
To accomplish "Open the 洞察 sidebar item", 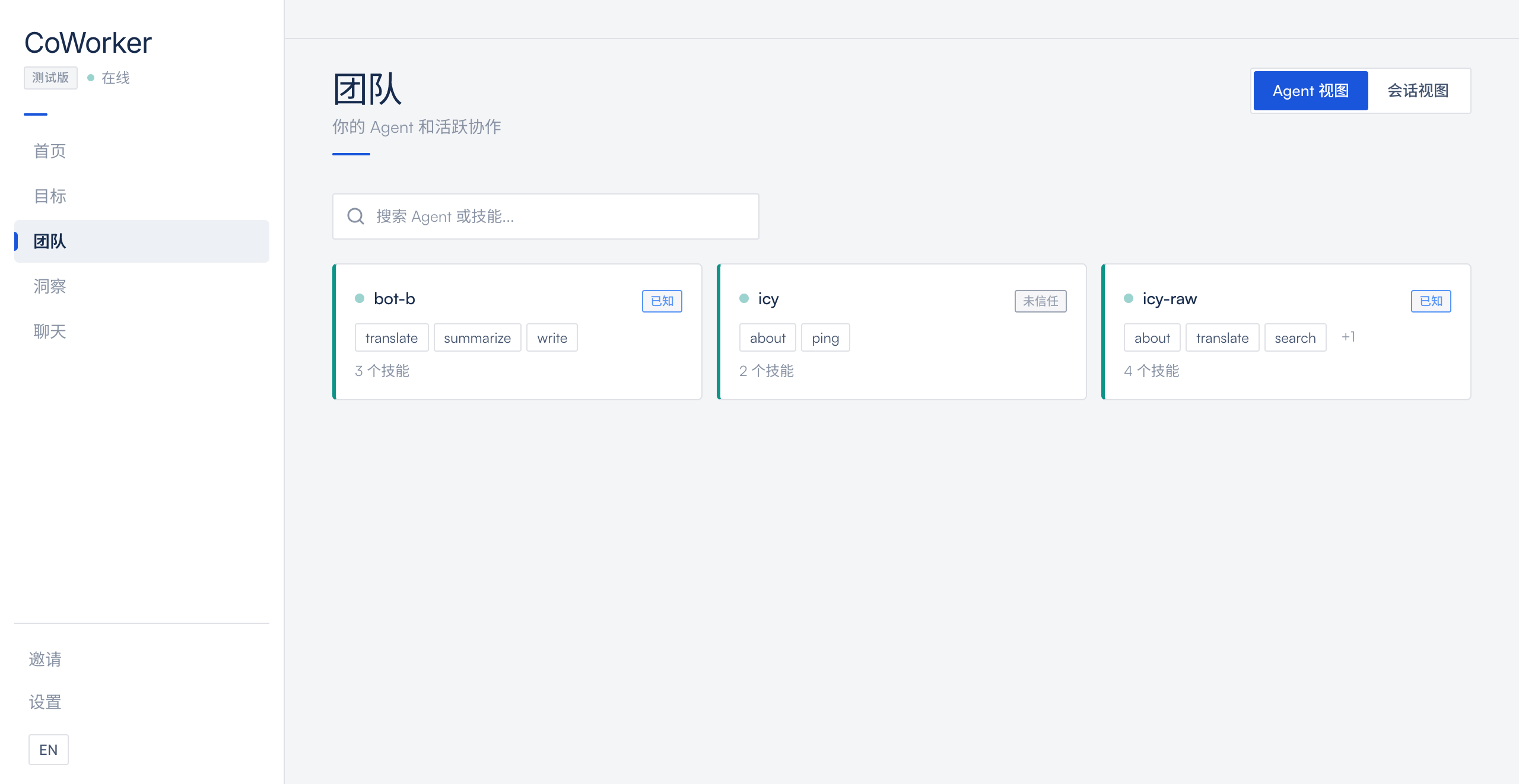I will coord(50,286).
